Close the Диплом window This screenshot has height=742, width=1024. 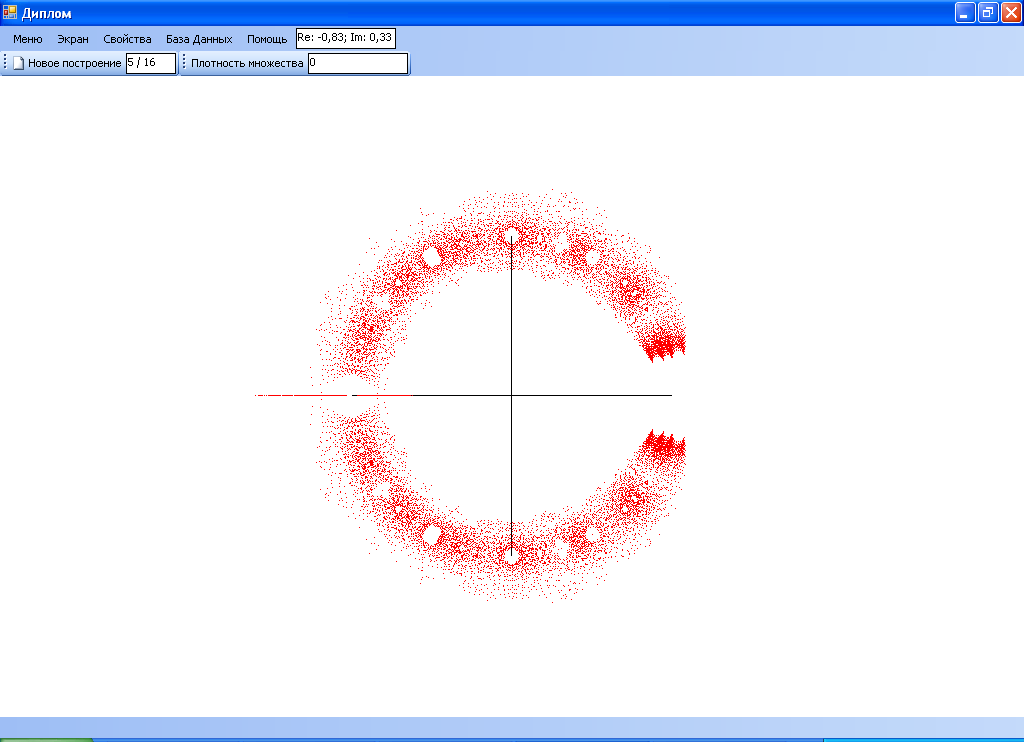pyautogui.click(x=1011, y=13)
